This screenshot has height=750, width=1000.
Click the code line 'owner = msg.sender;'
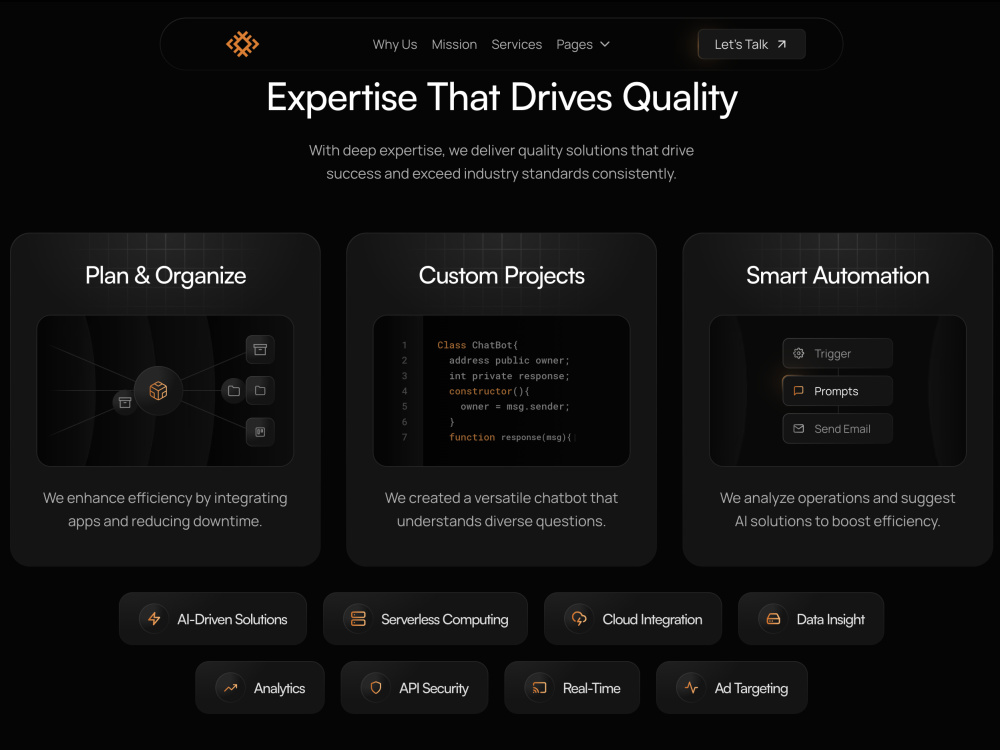pos(515,406)
